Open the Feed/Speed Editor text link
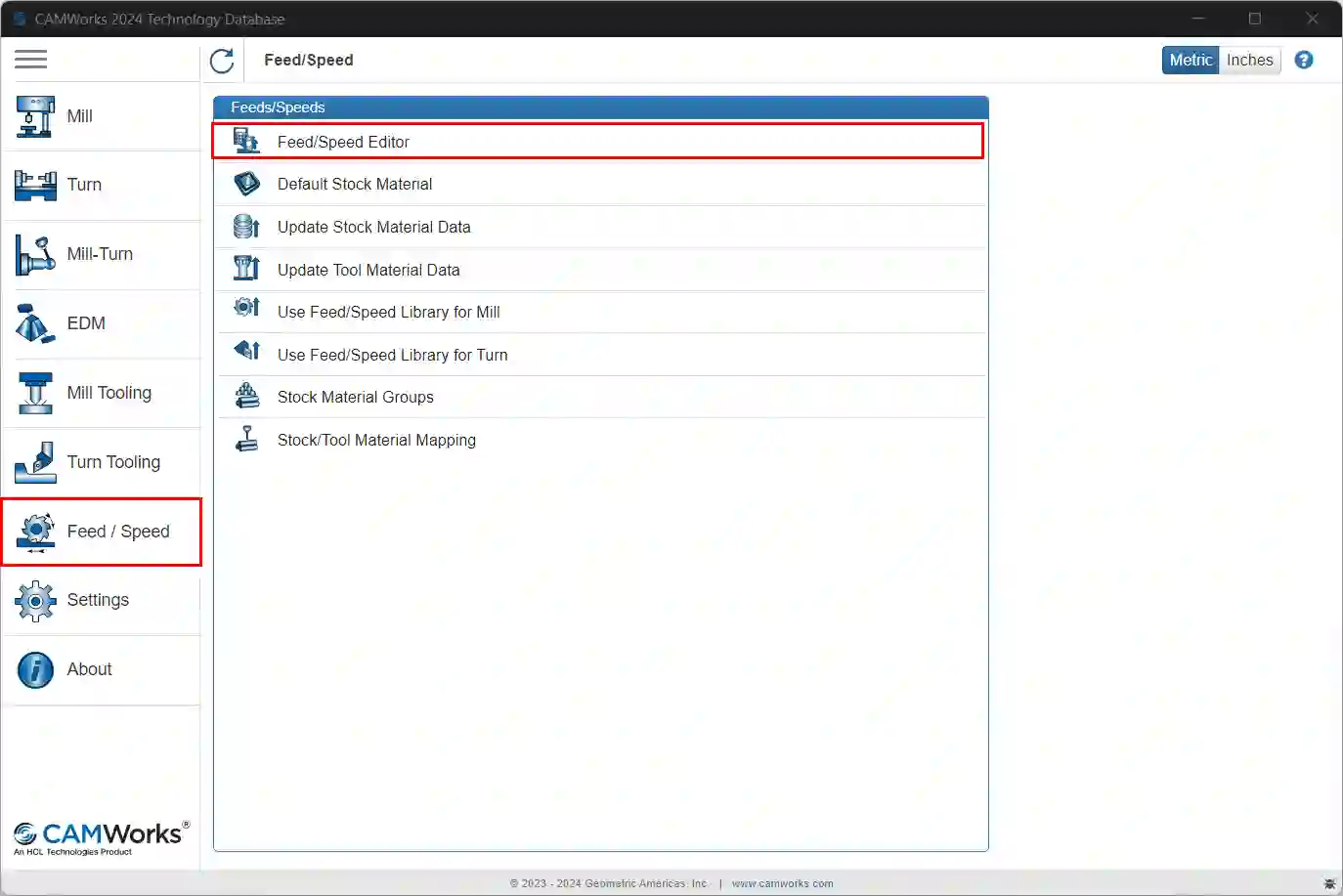1343x896 pixels. click(x=343, y=142)
